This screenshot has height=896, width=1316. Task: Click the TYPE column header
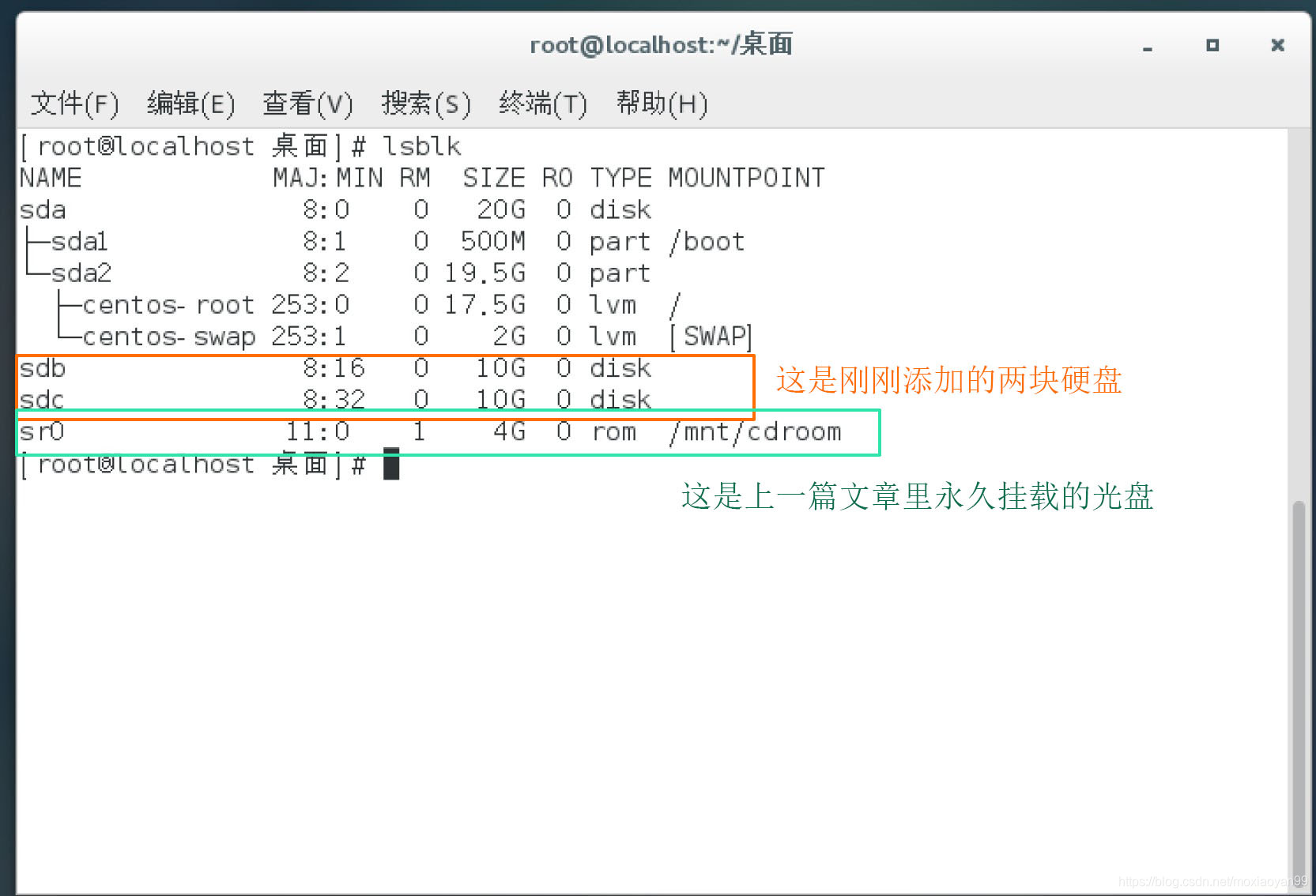[x=620, y=178]
